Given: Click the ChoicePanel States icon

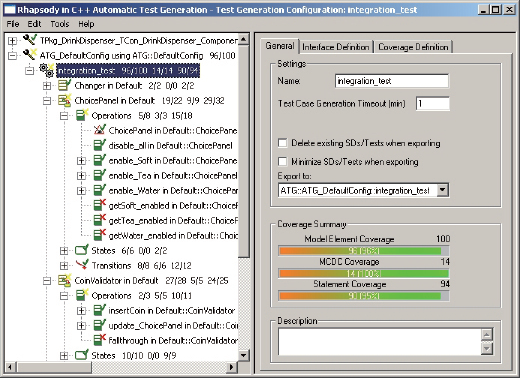Looking at the screenshot, I should point(82,250).
